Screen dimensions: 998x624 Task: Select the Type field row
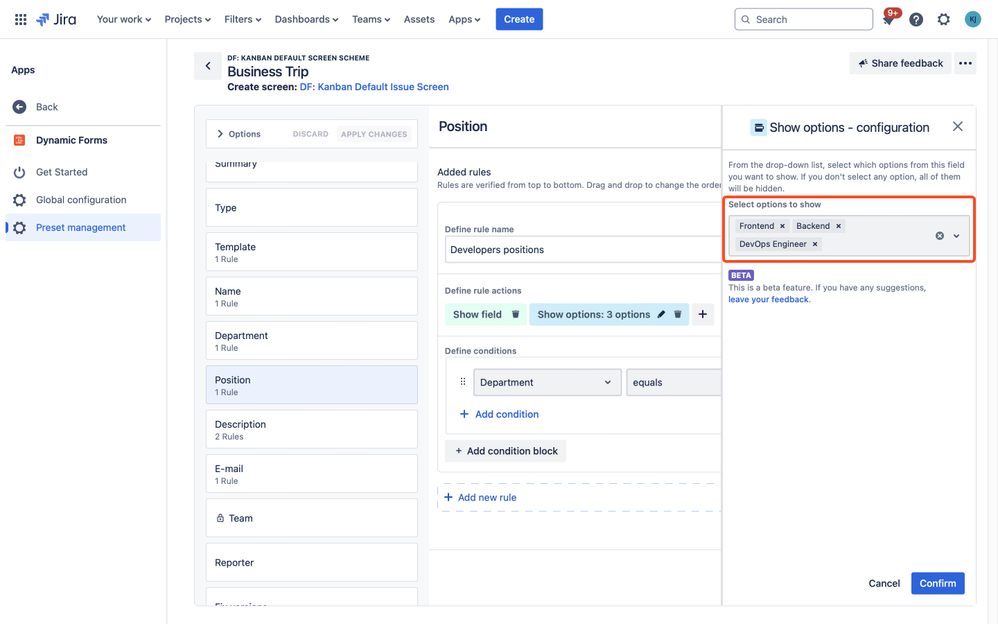[x=312, y=208]
